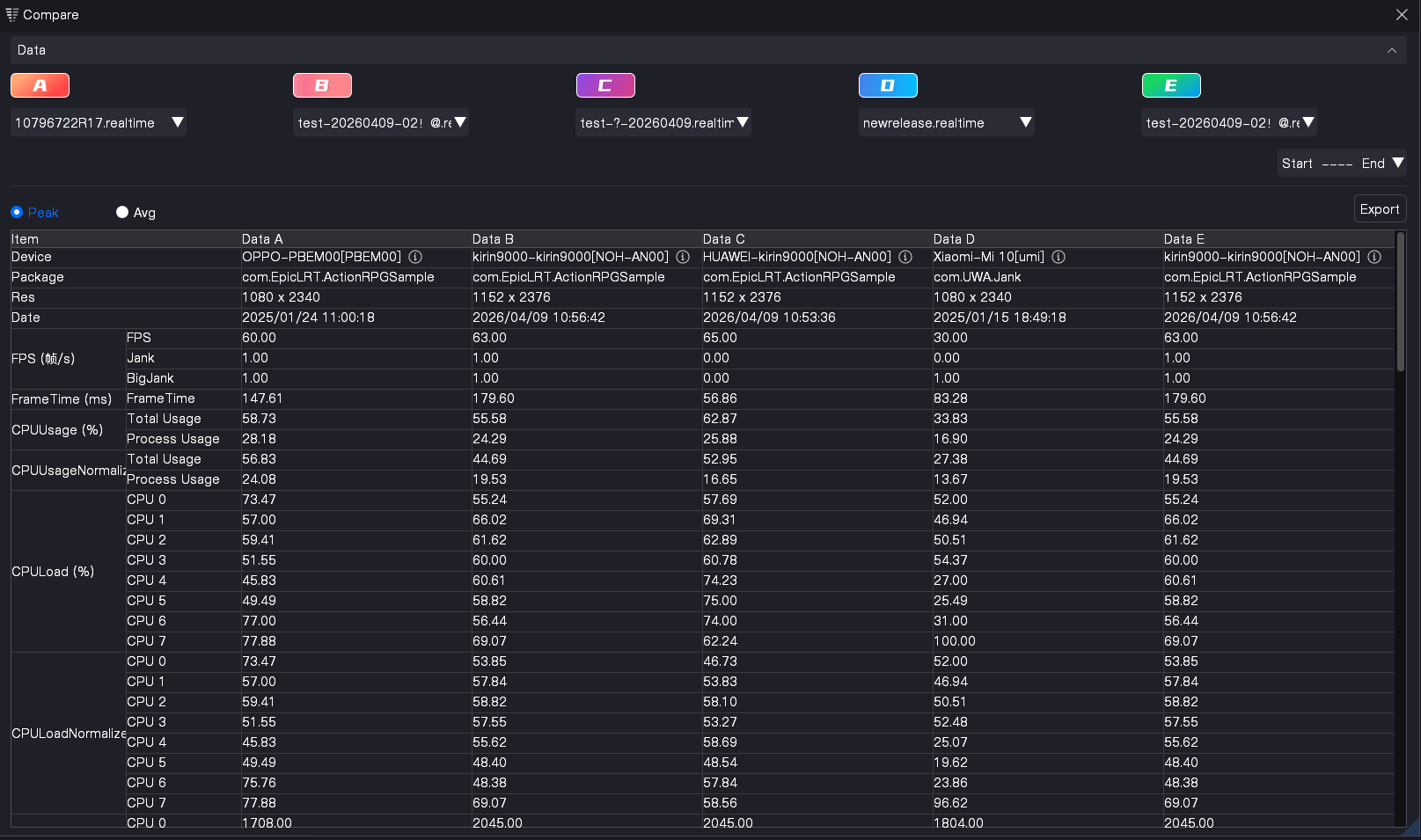Select the CPULoadNormalize group label
Viewport: 1421px width, 840px height.
click(x=69, y=733)
